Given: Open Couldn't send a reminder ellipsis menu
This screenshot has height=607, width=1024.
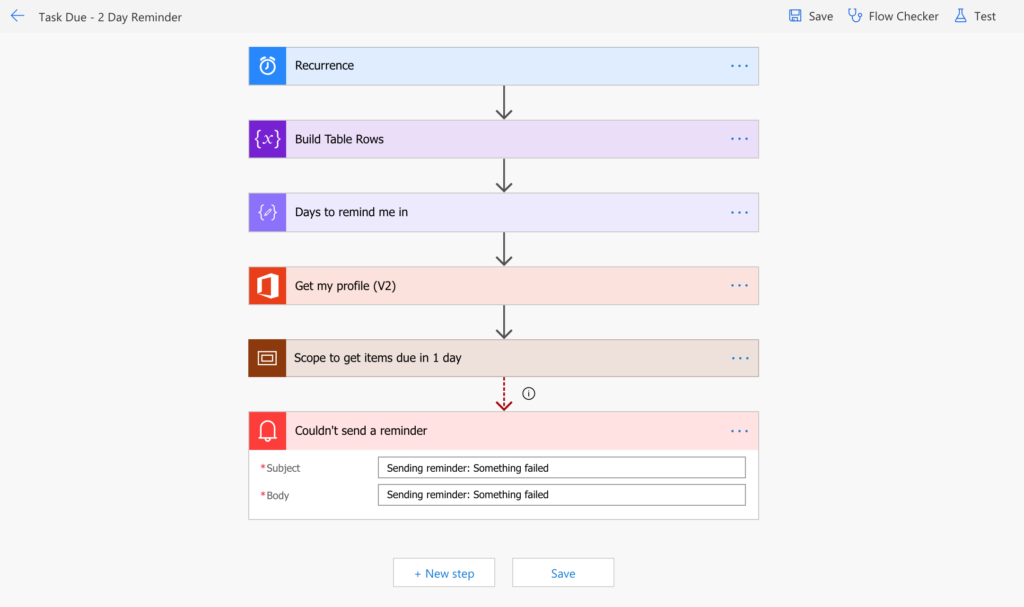Looking at the screenshot, I should click(x=739, y=431).
